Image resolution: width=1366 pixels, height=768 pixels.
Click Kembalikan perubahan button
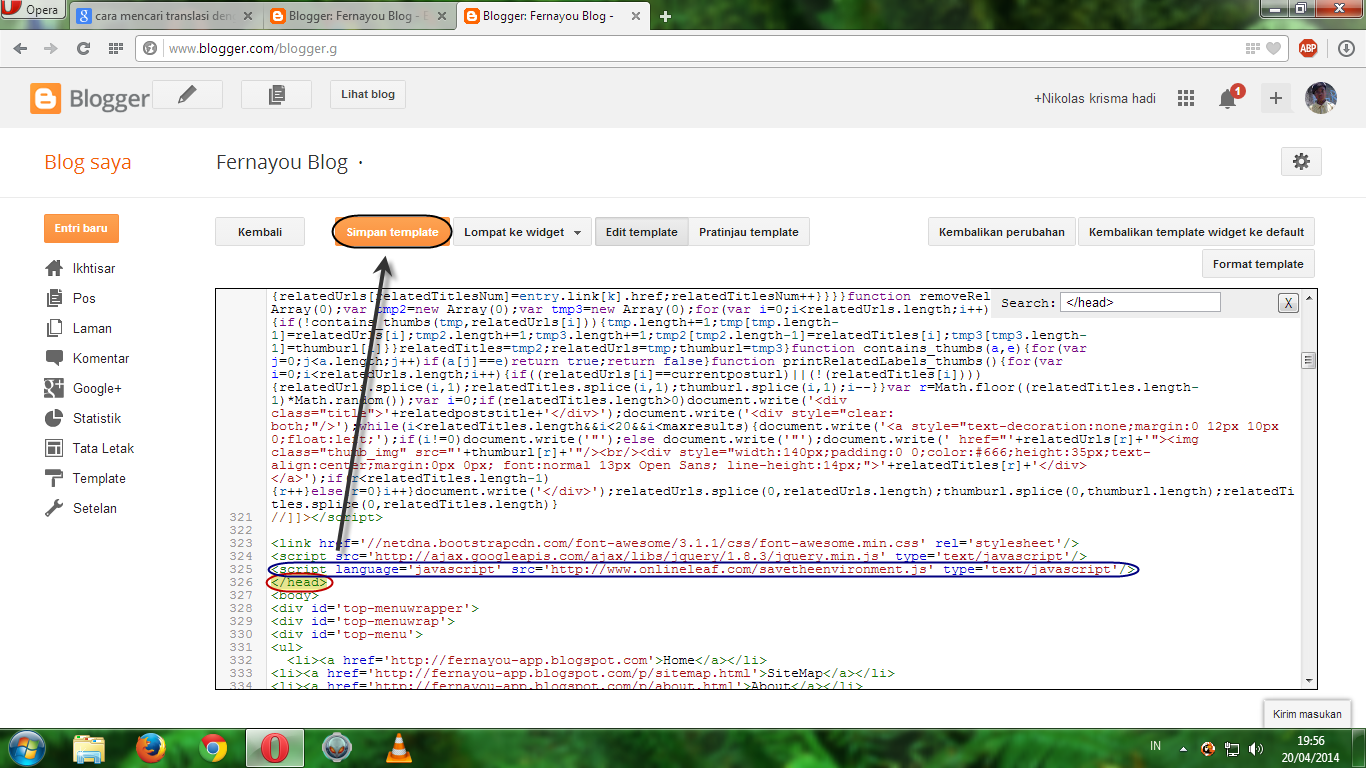(1002, 232)
